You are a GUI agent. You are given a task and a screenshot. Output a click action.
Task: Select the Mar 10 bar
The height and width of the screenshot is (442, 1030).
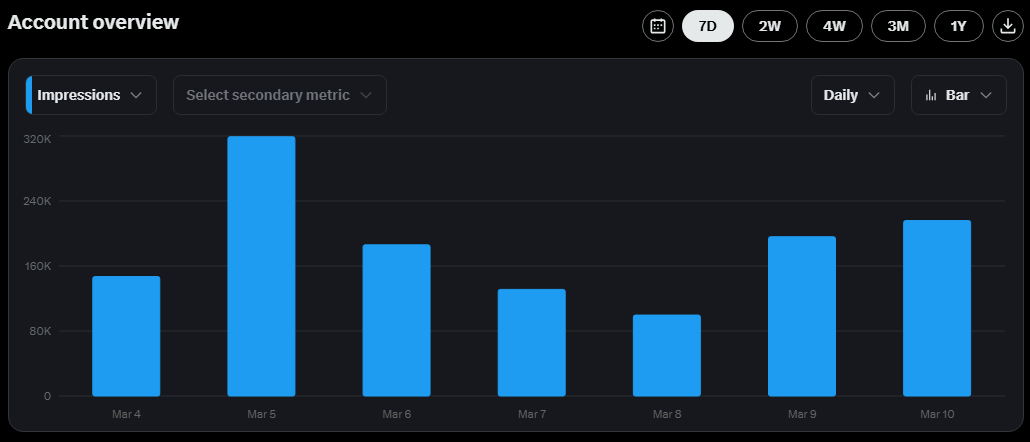(x=937, y=308)
